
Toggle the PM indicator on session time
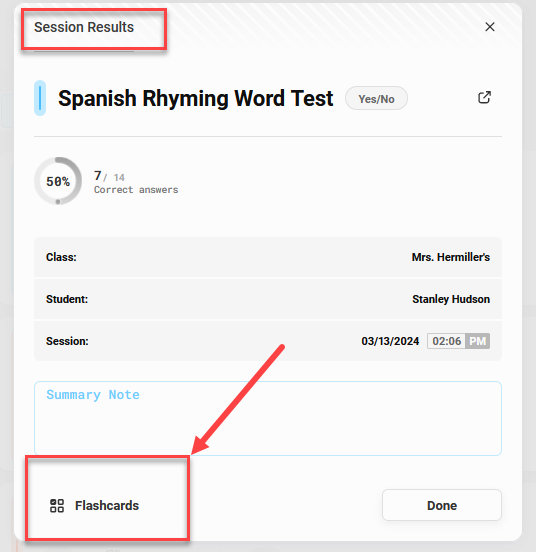[477, 341]
